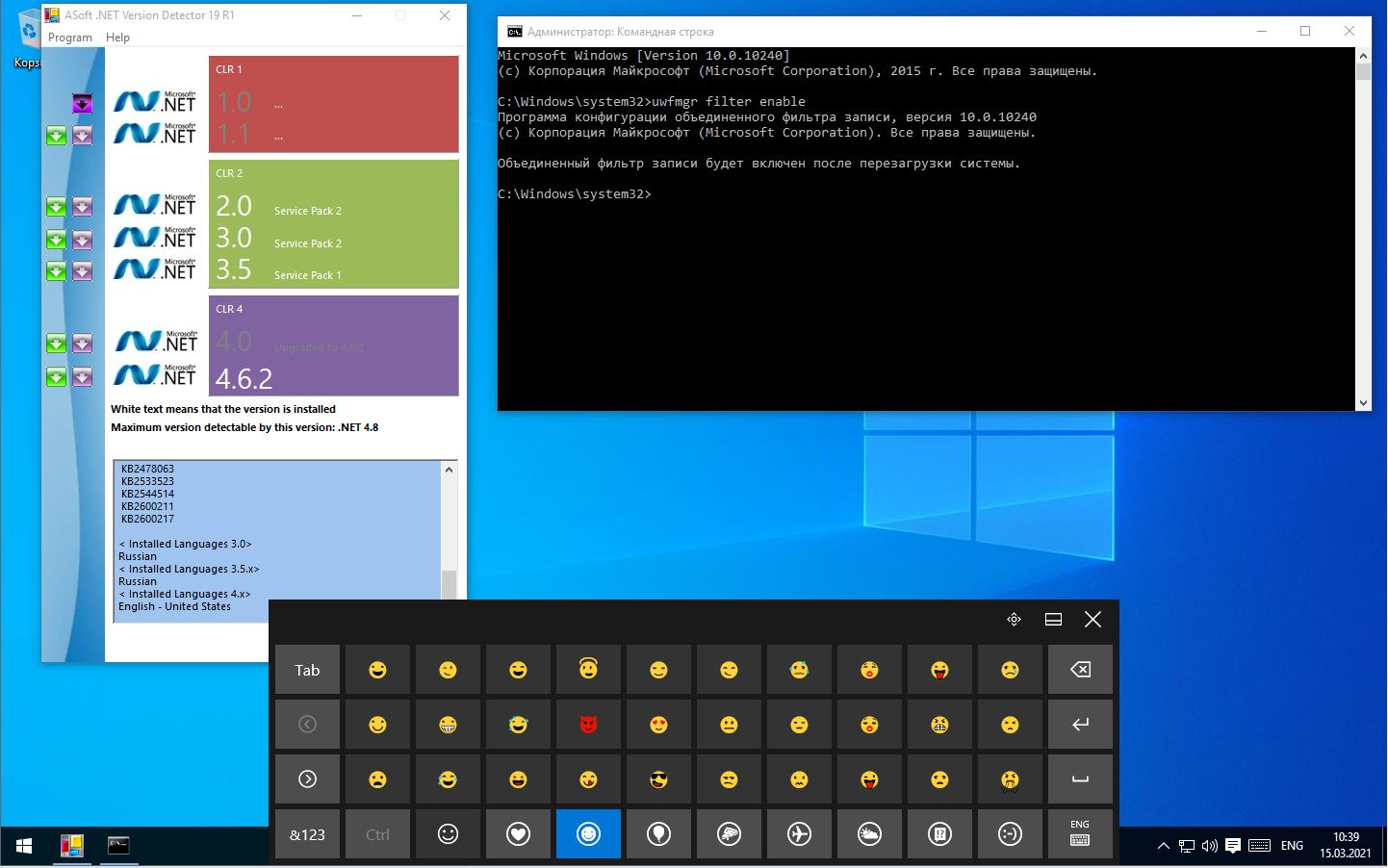This screenshot has width=1388, height=868.
Task: Click the .NET 2.0 Service Pack 2 label
Action: (308, 211)
